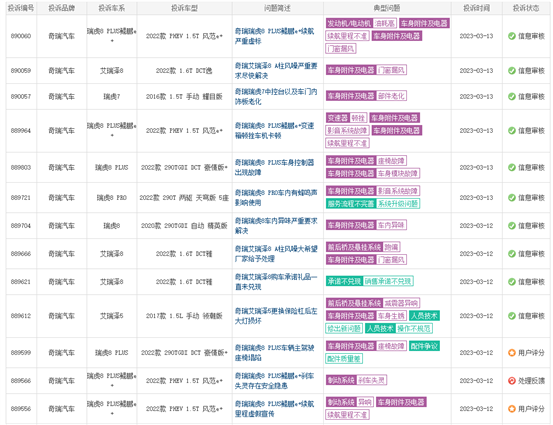Open complaint link 瑞虎8 PLUS车辆主驾驶座椅塌陷
Screen dimensions: 553x425
pos(275,352)
